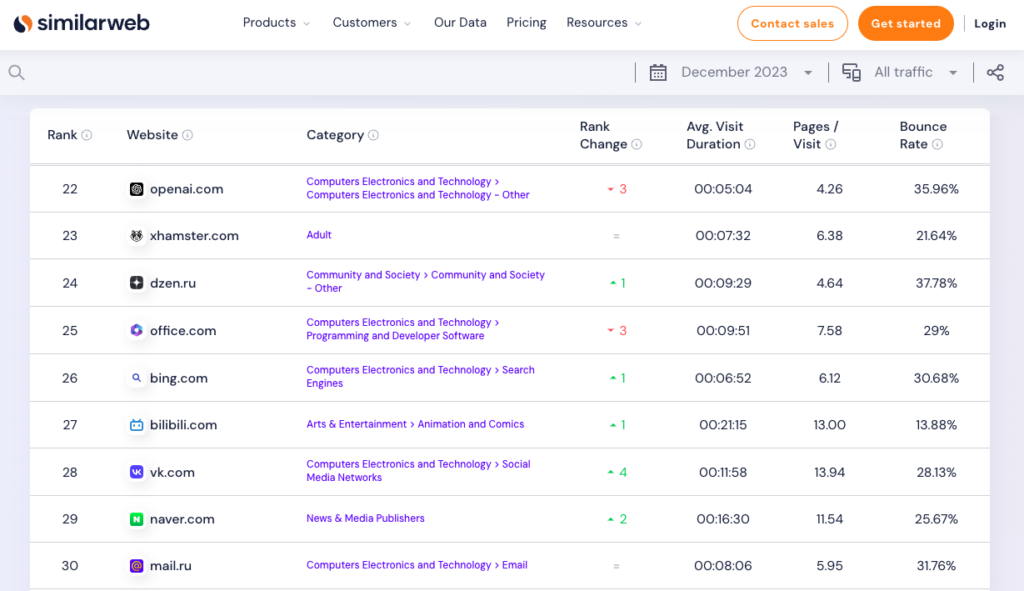Screen dimensions: 1024x591
Task: Click the Search Engines category link
Action: coord(421,377)
